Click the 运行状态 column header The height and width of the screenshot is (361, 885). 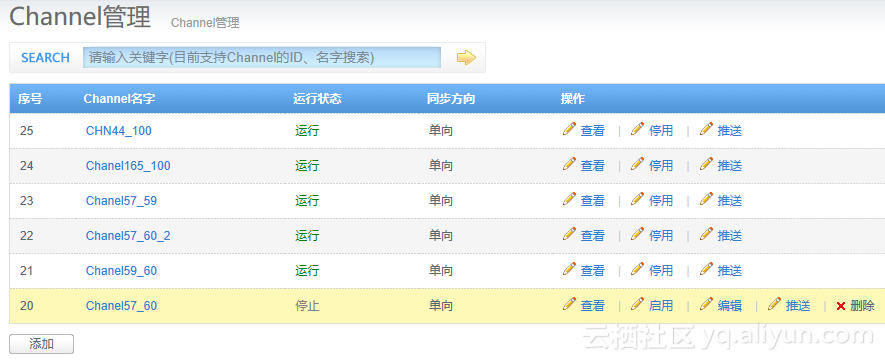pyautogui.click(x=317, y=99)
